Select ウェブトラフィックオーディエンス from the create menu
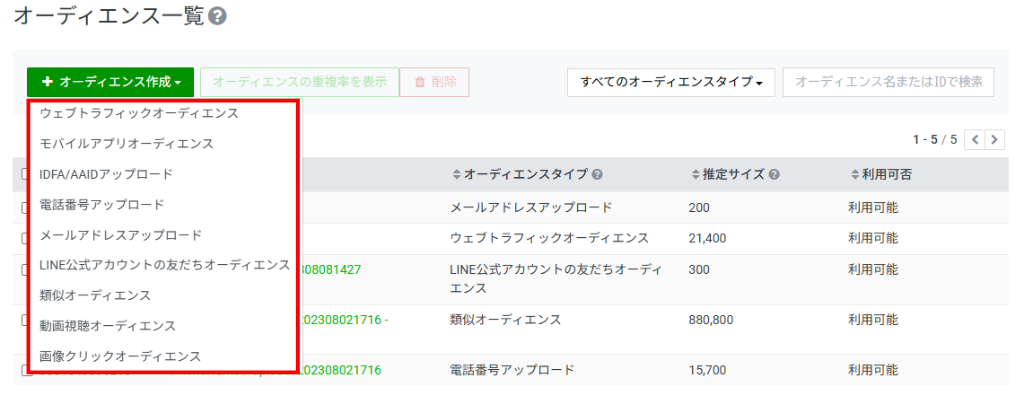The width and height of the screenshot is (1024, 400). click(x=139, y=113)
